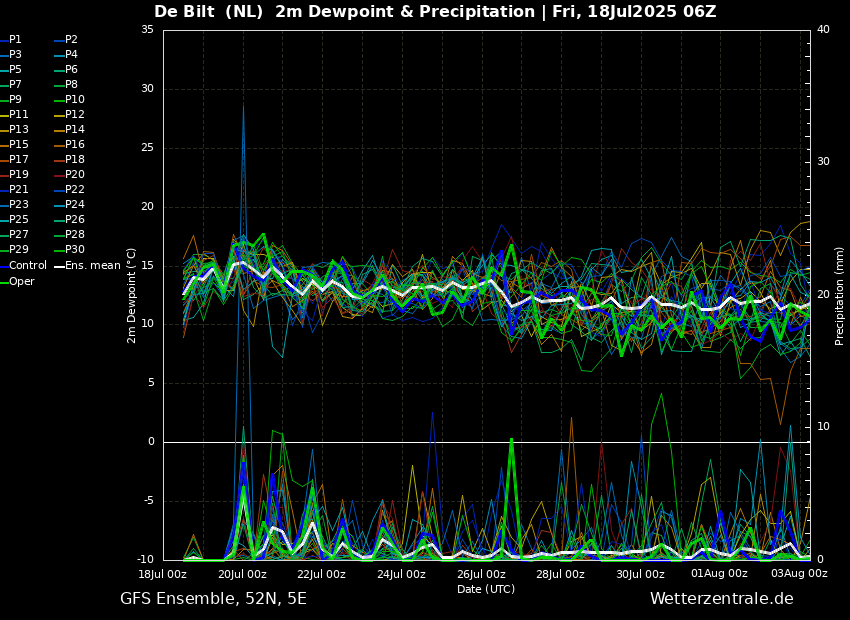Click the Date (UTC) axis label
850x620 pixels.
[486, 589]
